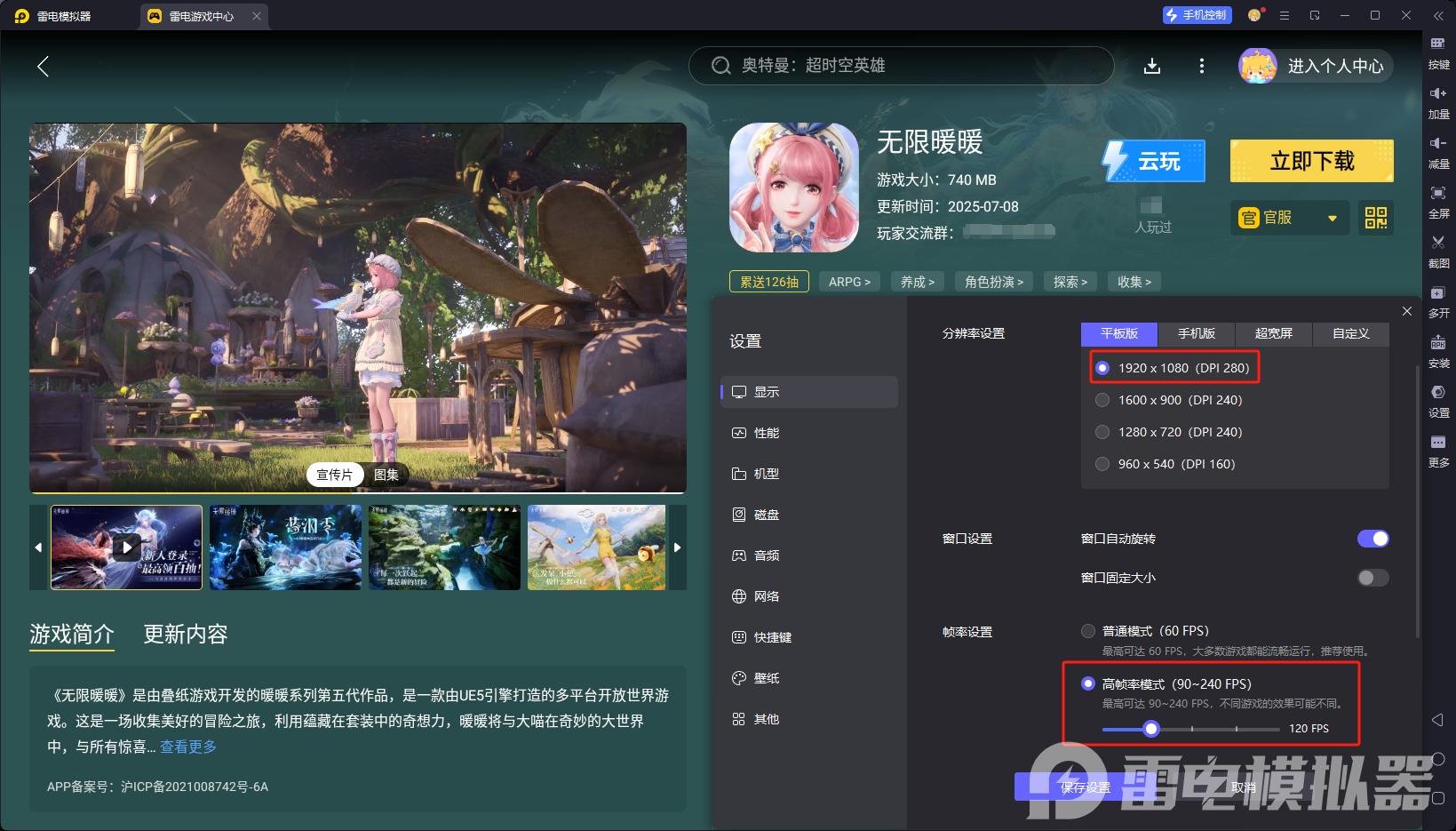Select 高帧率模式 (90~240 FPS) option

(x=1088, y=683)
